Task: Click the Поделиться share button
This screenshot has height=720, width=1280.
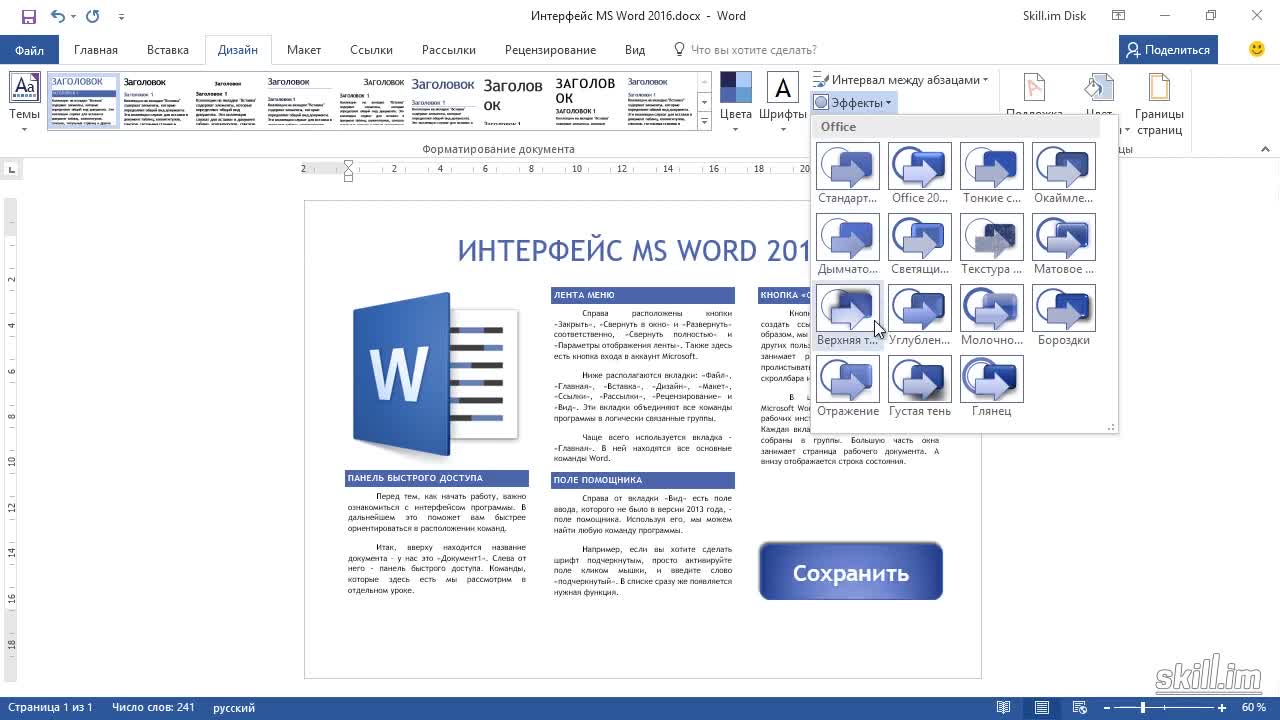Action: (1168, 50)
